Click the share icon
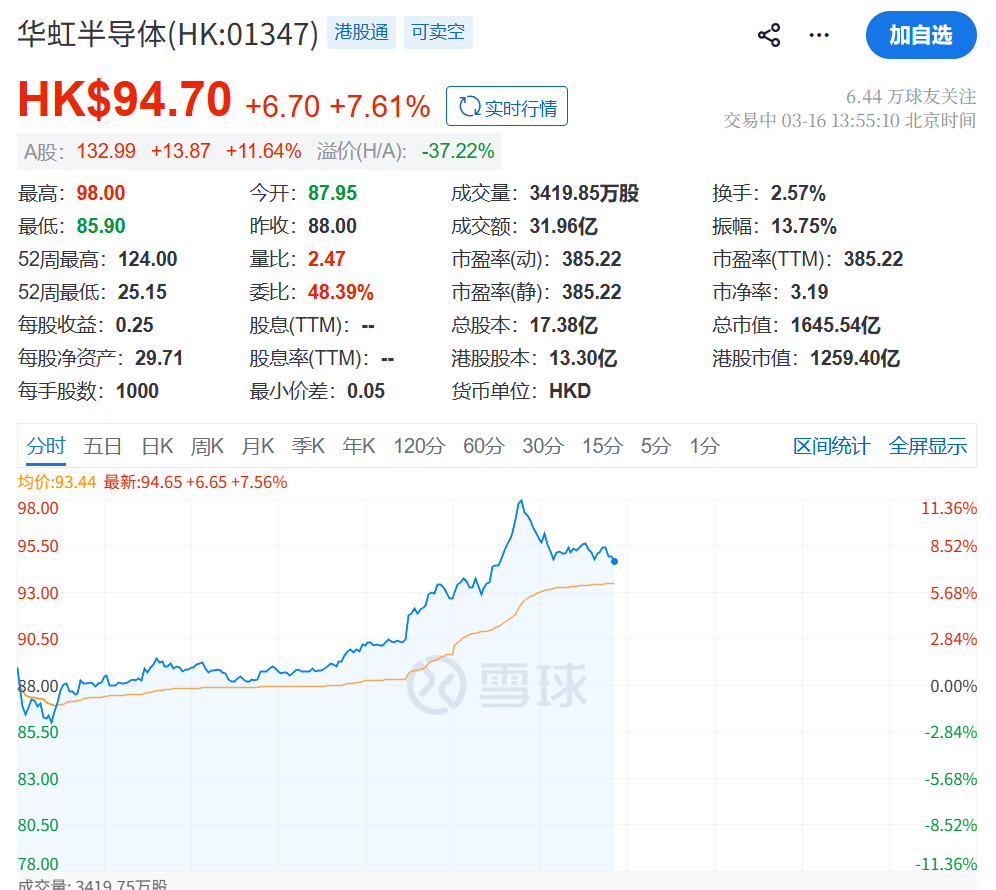Screen dimensions: 996x890 coord(768,34)
